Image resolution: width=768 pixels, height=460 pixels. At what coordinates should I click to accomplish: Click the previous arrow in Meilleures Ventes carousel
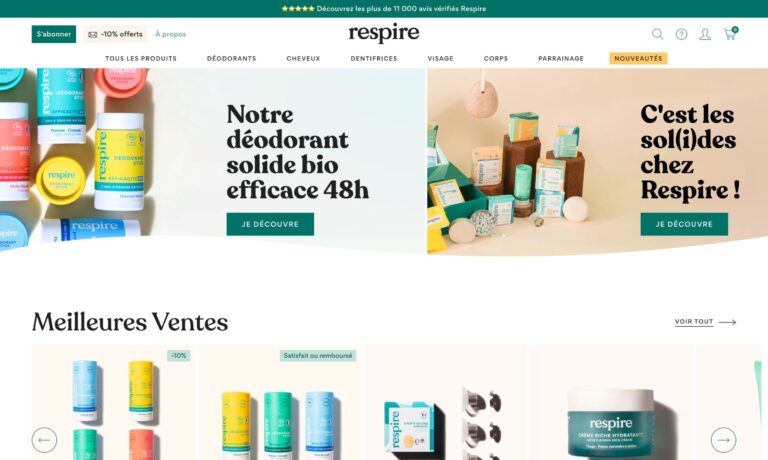coord(44,440)
